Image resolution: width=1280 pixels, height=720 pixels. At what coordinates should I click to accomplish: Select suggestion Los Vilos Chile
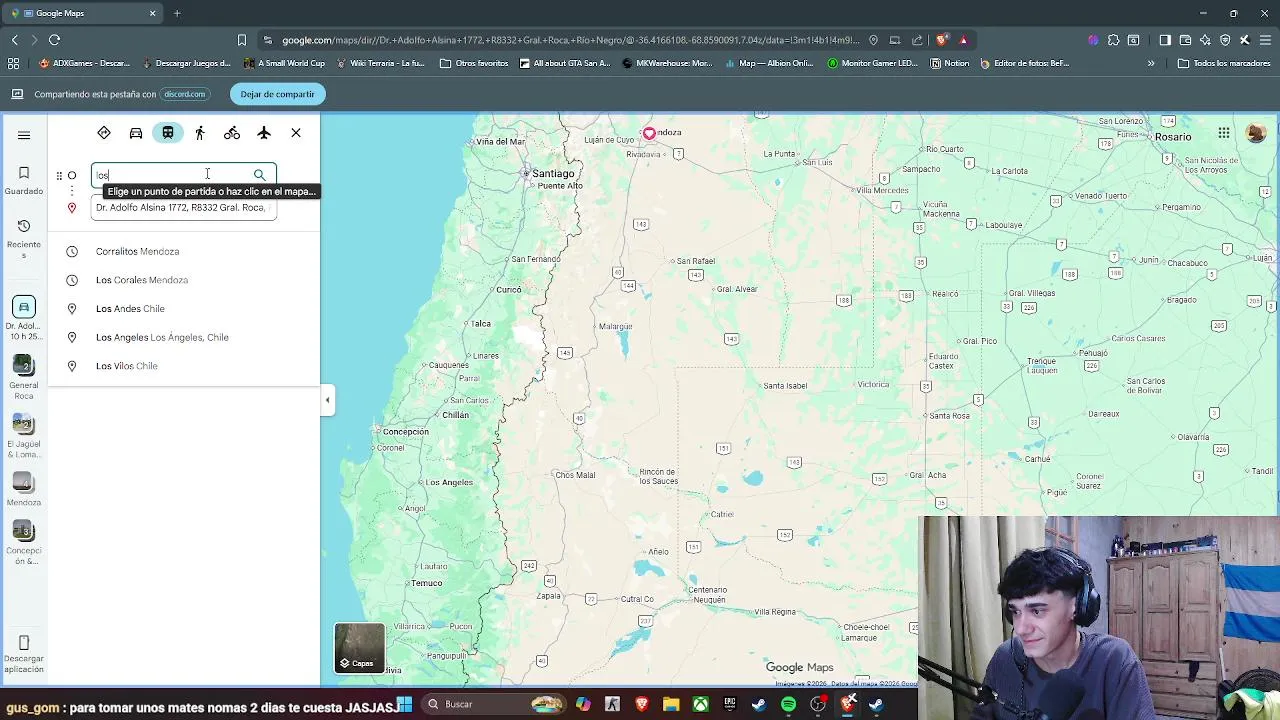[x=184, y=366]
